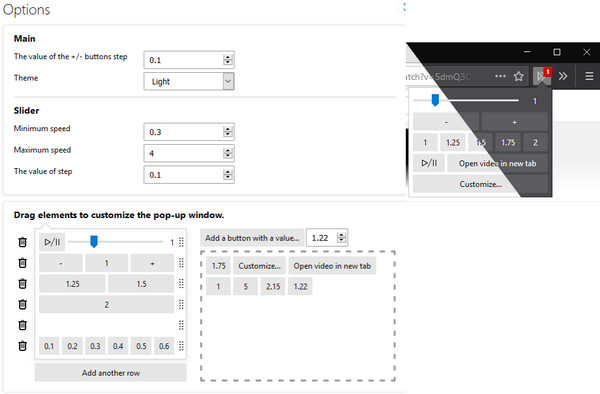Viewport: 600px width, 394px height.
Task: Show more toolbar items via double chevron
Action: click(563, 76)
